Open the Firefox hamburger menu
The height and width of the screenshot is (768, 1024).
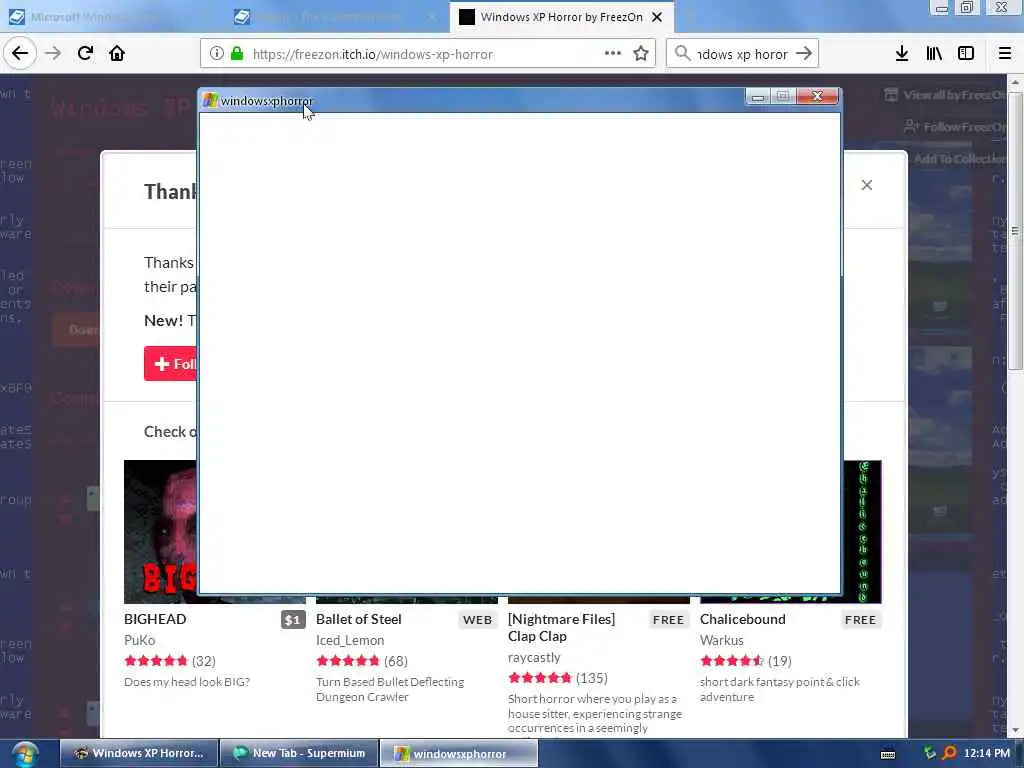point(1004,53)
